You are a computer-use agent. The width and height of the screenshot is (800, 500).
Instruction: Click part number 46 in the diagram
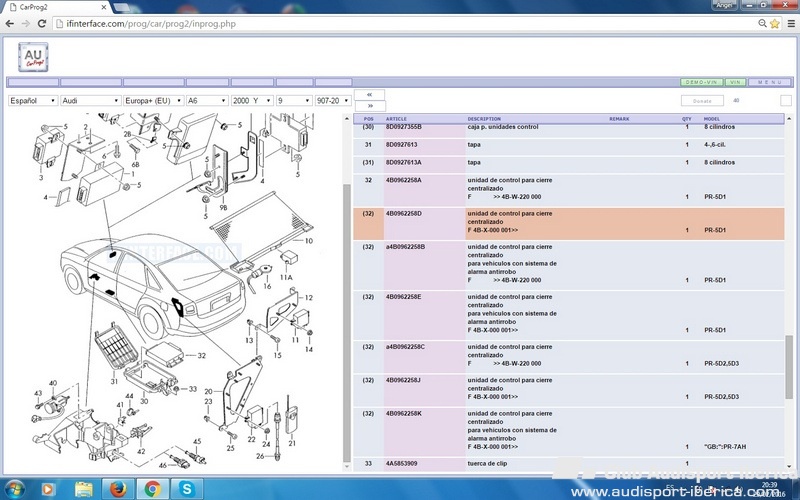pyautogui.click(x=163, y=465)
